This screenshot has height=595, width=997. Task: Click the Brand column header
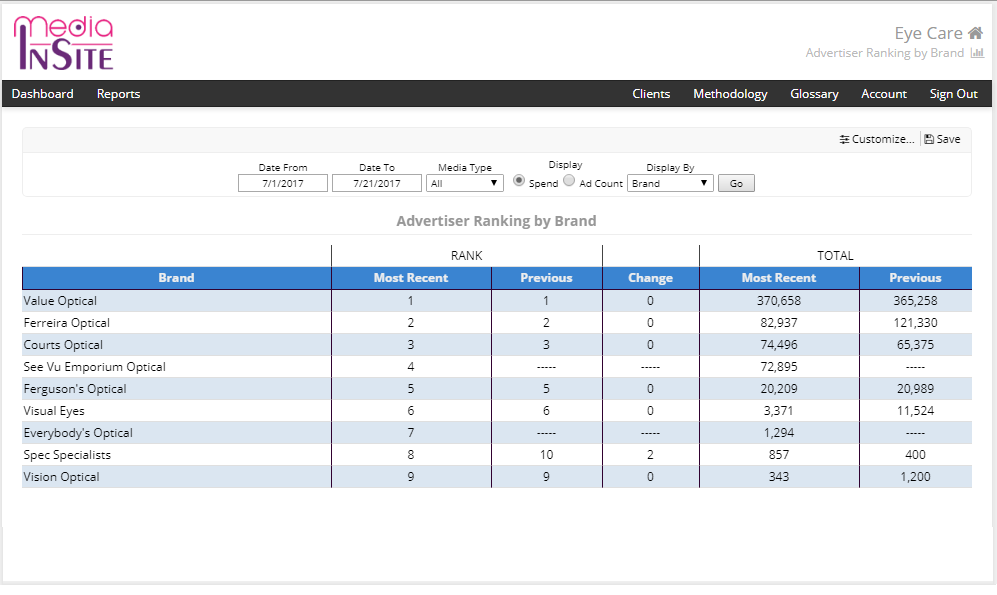pos(177,278)
